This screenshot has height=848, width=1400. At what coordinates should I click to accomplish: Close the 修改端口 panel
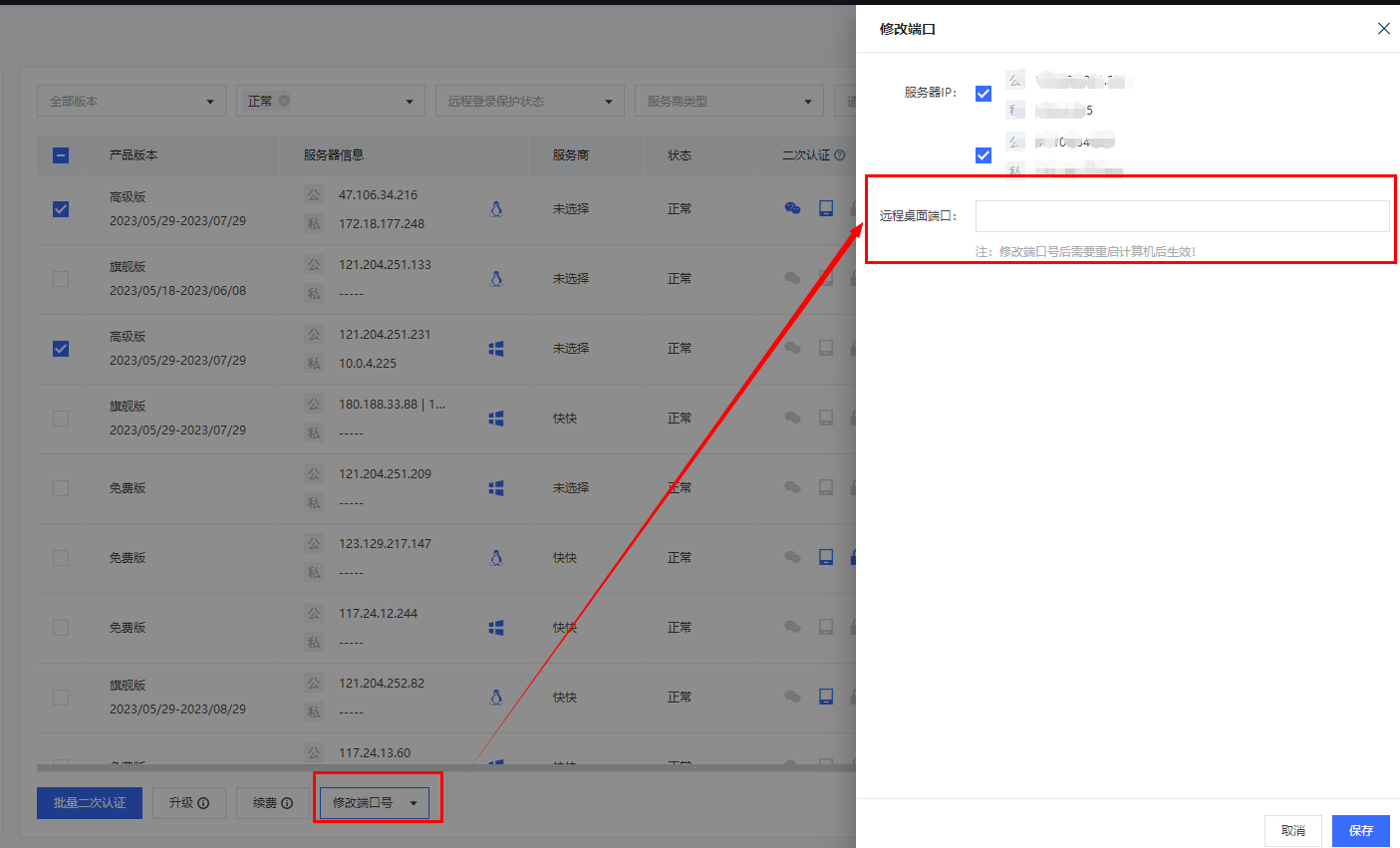(1384, 29)
